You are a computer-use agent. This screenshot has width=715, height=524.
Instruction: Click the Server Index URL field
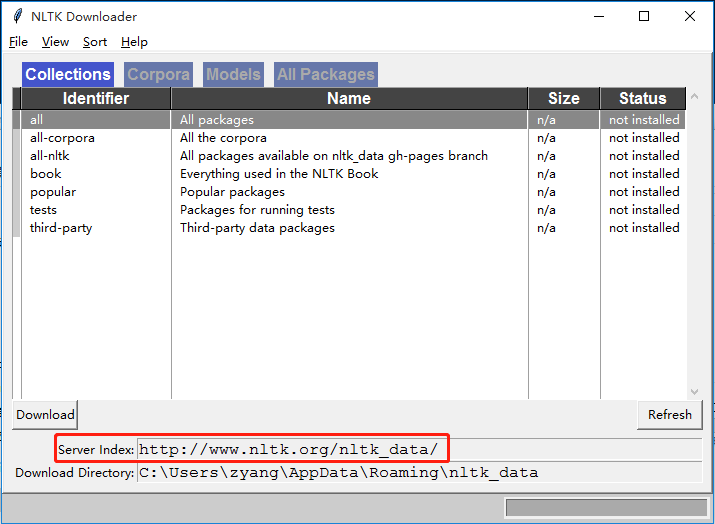click(419, 450)
